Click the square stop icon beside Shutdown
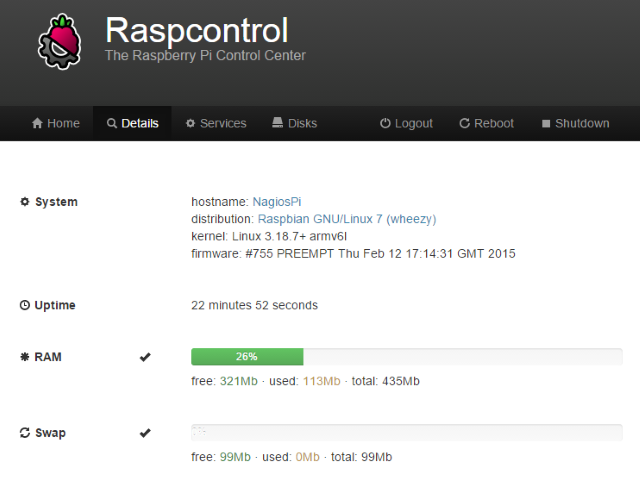 [x=546, y=124]
